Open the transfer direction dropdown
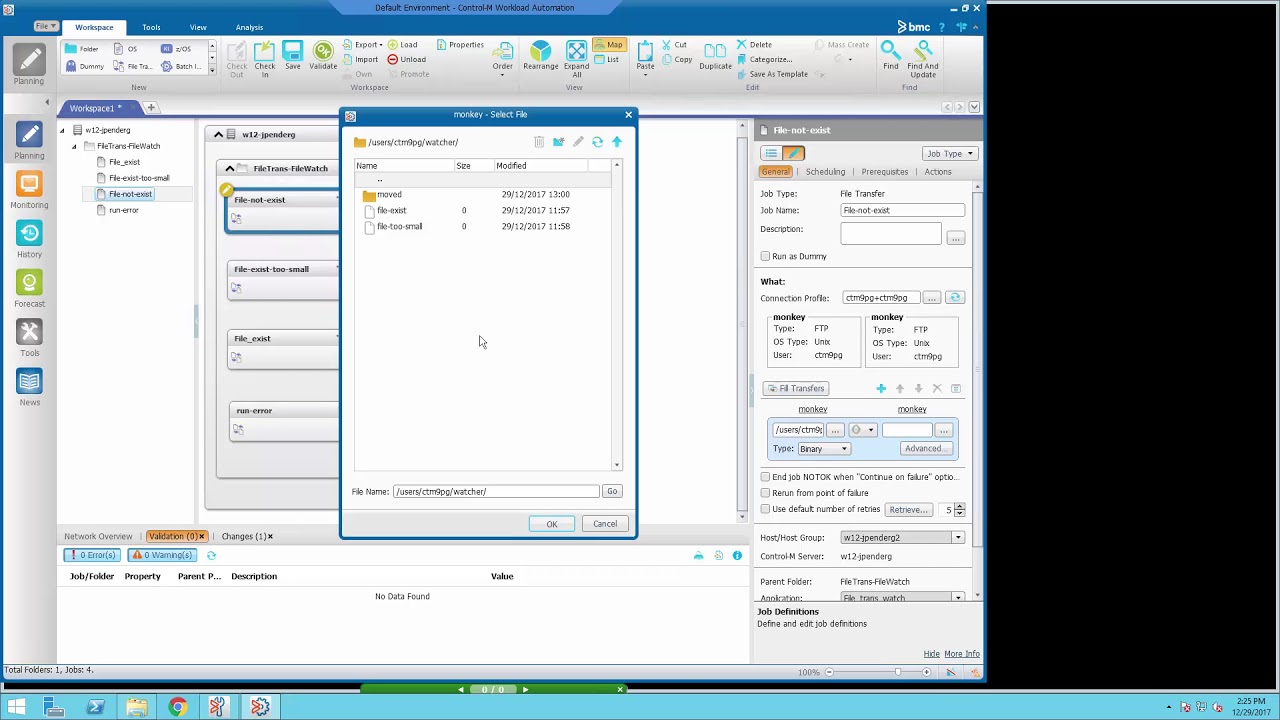 coord(863,430)
